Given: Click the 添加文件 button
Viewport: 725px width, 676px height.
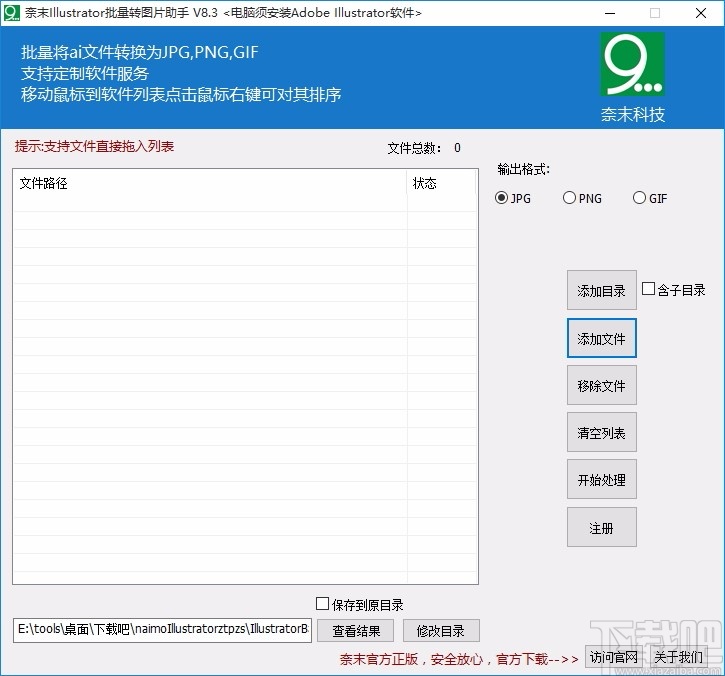Looking at the screenshot, I should (x=602, y=338).
